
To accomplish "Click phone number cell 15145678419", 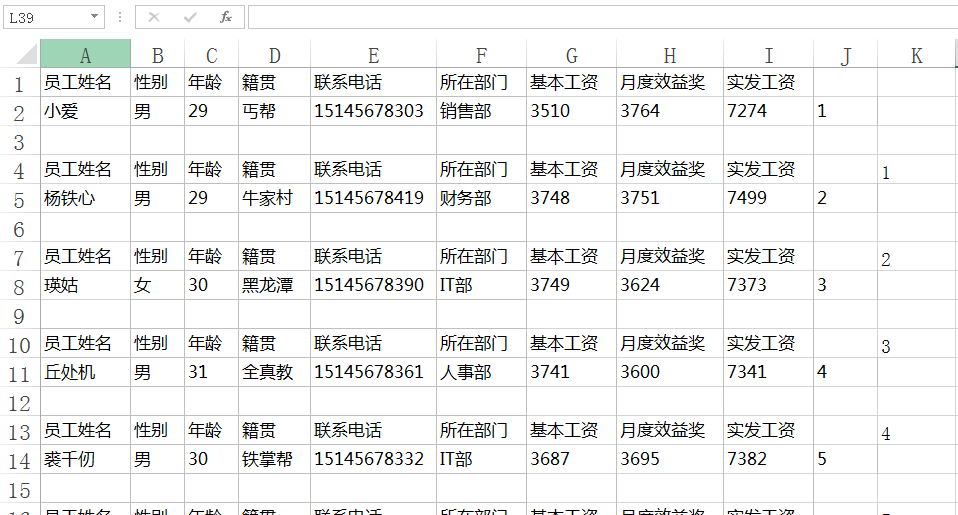I will (x=373, y=199).
